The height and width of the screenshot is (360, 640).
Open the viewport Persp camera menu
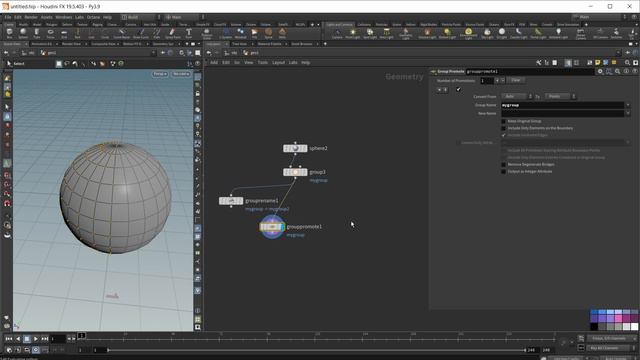[160, 74]
